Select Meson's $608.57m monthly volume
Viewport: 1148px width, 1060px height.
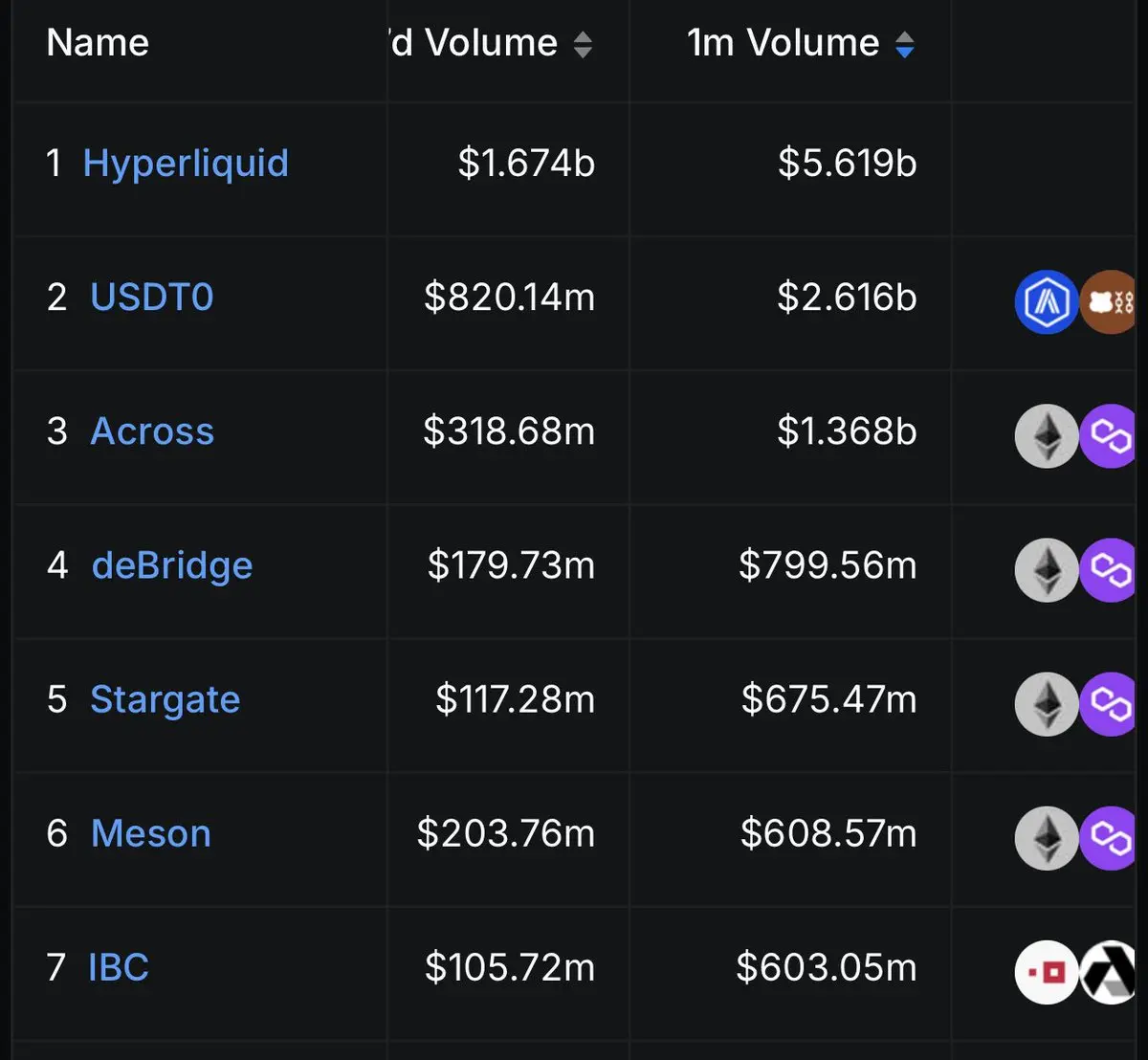tap(829, 833)
